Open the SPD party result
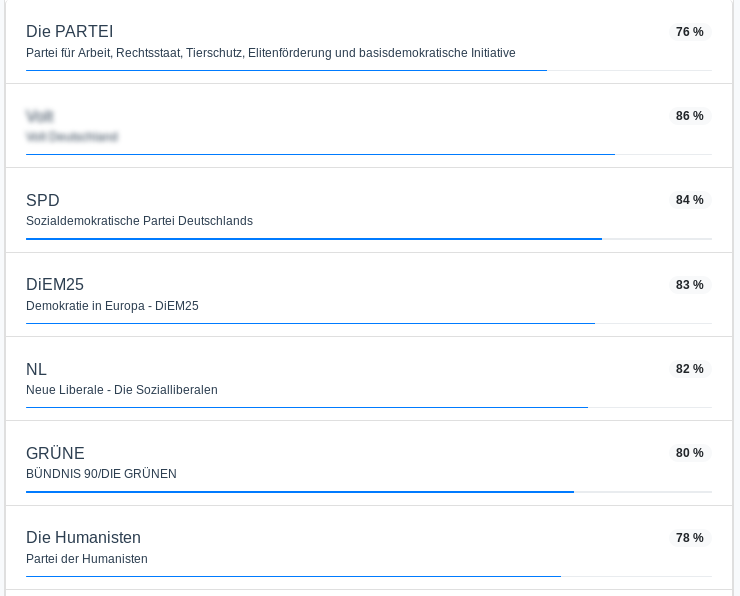Viewport: 740px width, 596px height. (x=369, y=210)
